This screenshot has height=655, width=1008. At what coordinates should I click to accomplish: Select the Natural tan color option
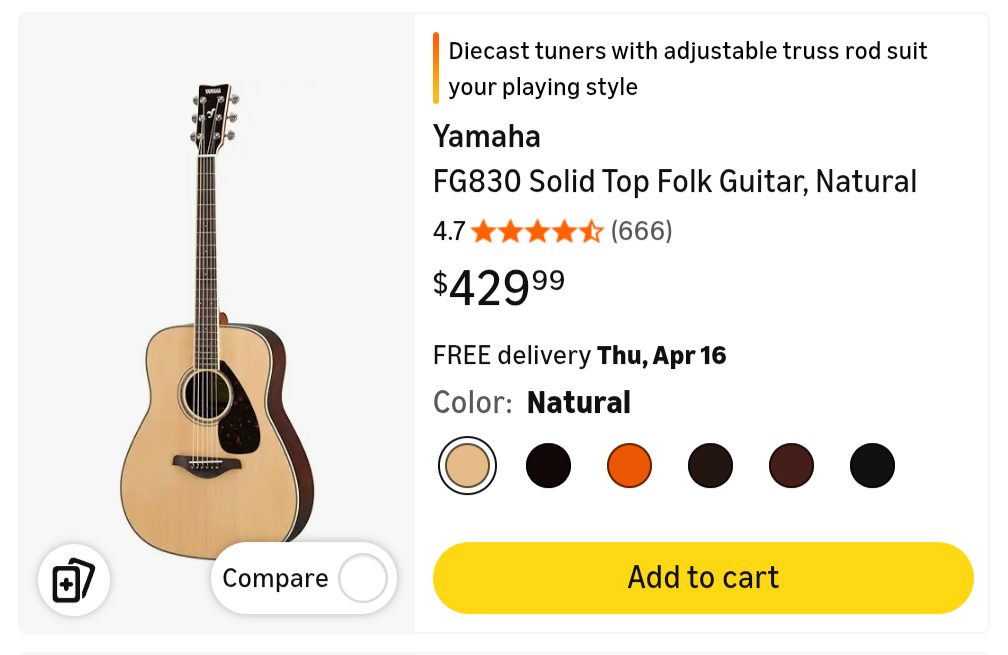pos(467,466)
